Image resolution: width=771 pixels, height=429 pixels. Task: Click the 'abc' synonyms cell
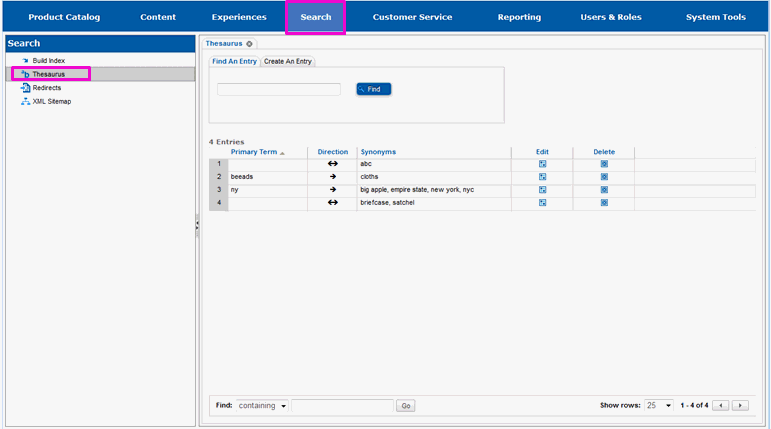[434, 164]
